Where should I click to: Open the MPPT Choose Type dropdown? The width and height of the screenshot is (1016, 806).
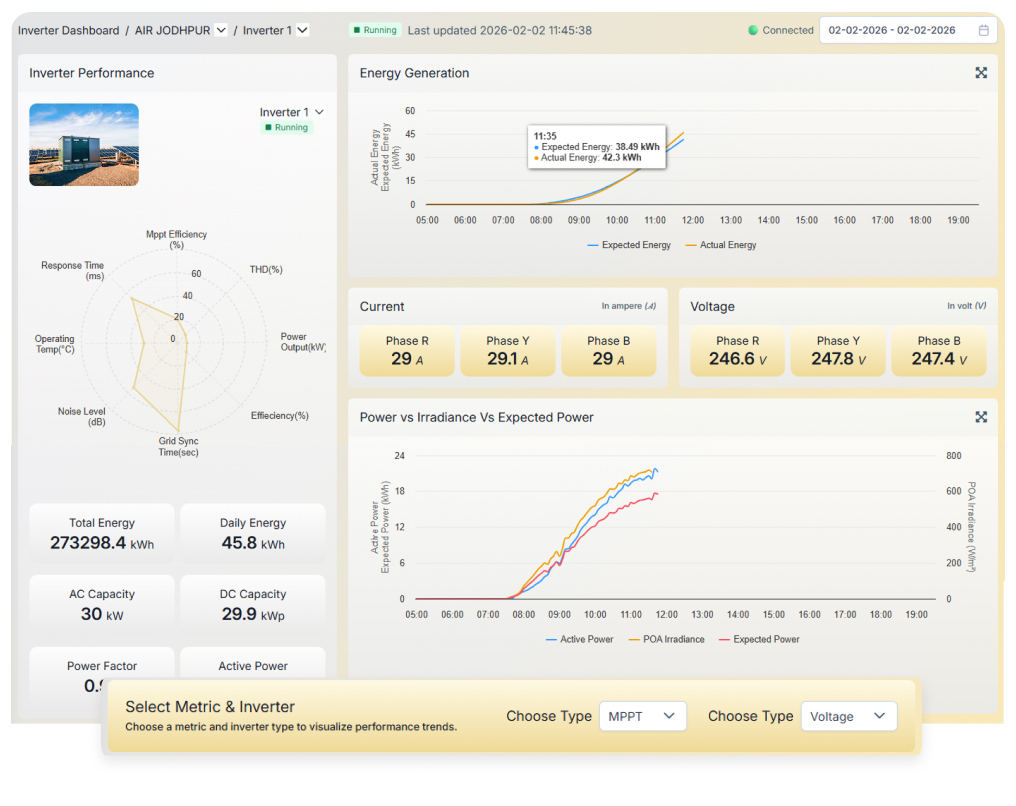(x=643, y=716)
